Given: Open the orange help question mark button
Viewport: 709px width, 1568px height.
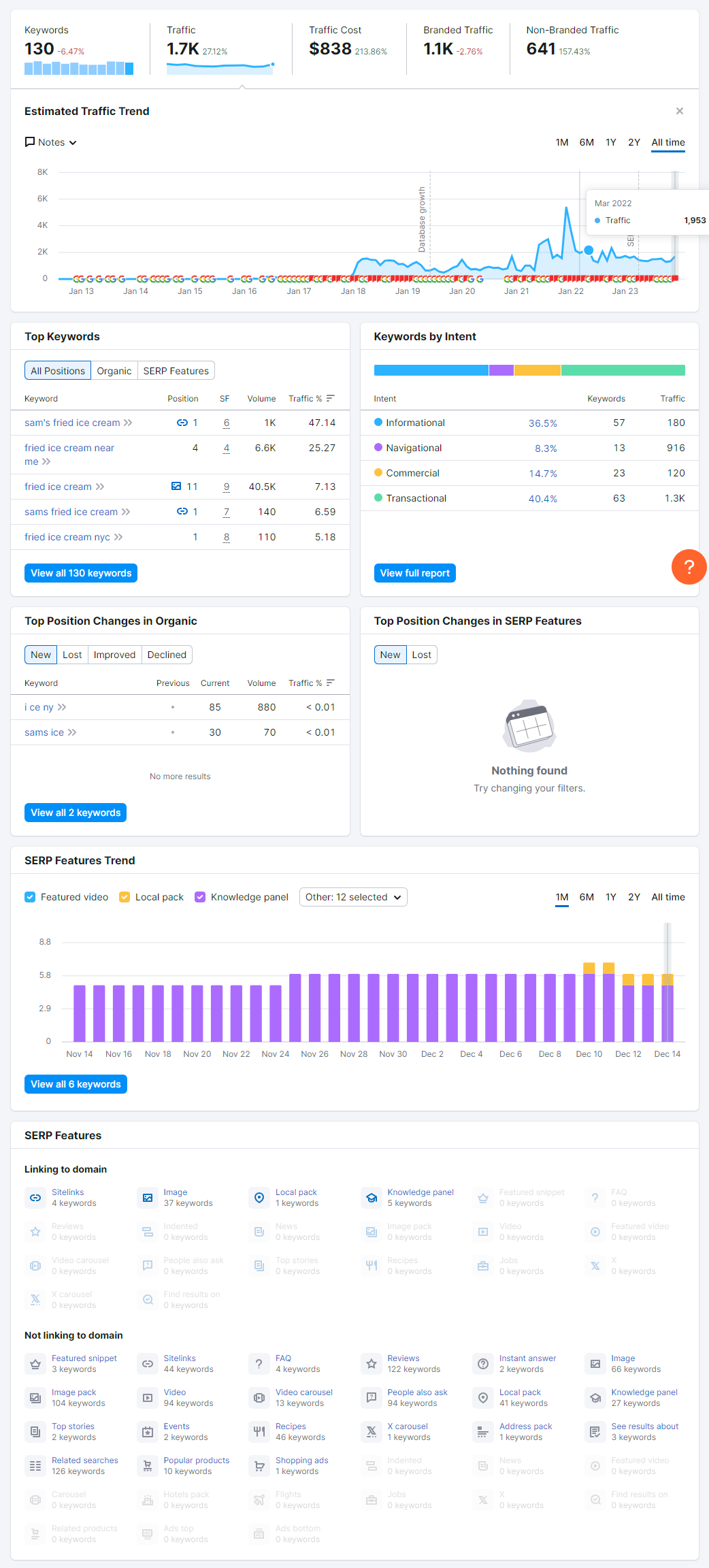Looking at the screenshot, I should pyautogui.click(x=689, y=567).
